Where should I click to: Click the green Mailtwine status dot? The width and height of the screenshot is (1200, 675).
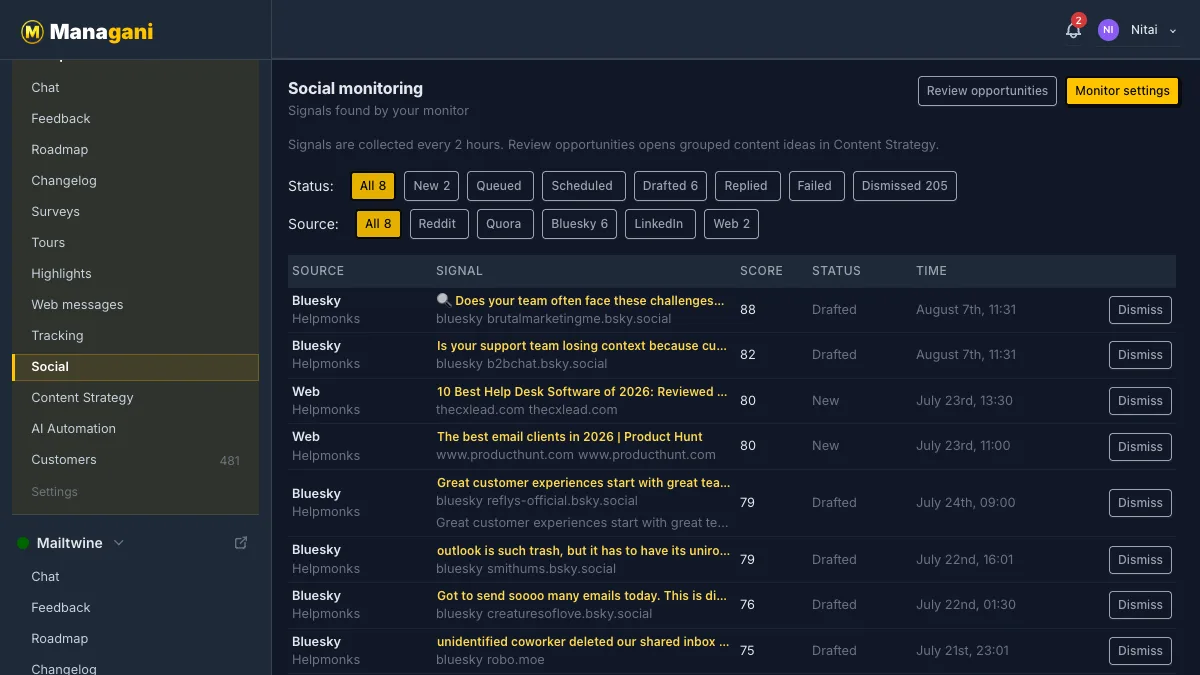point(23,543)
